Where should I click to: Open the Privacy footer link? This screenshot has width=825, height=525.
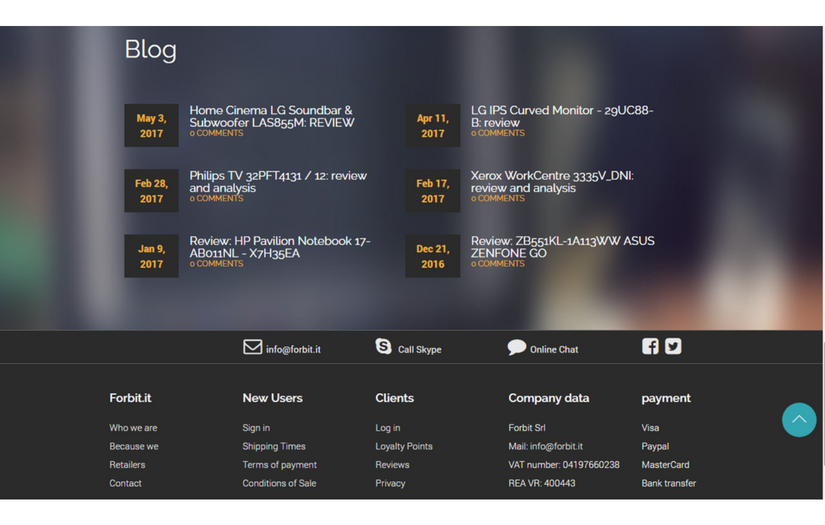[x=390, y=483]
